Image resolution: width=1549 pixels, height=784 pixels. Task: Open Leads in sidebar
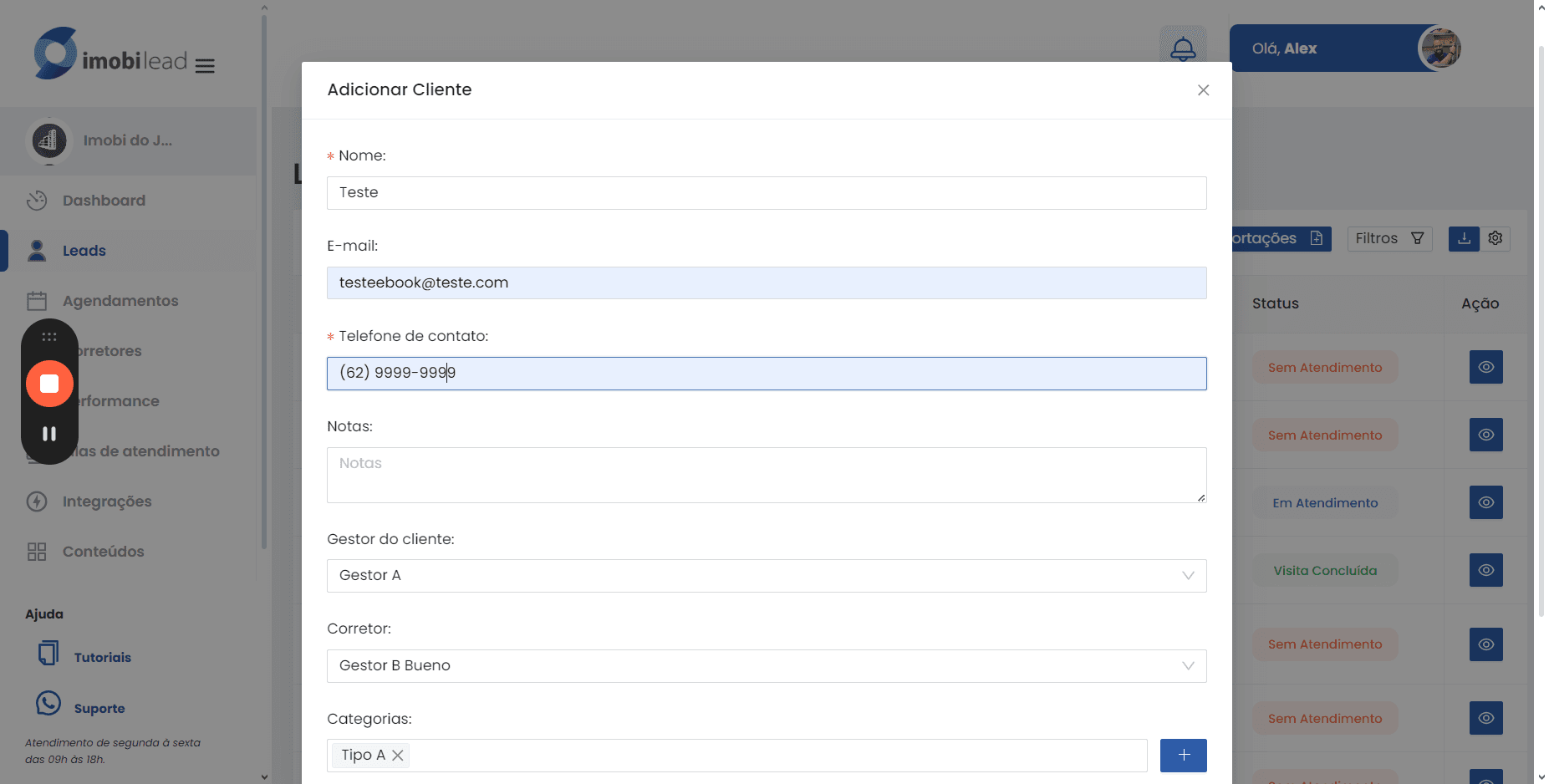pos(84,251)
